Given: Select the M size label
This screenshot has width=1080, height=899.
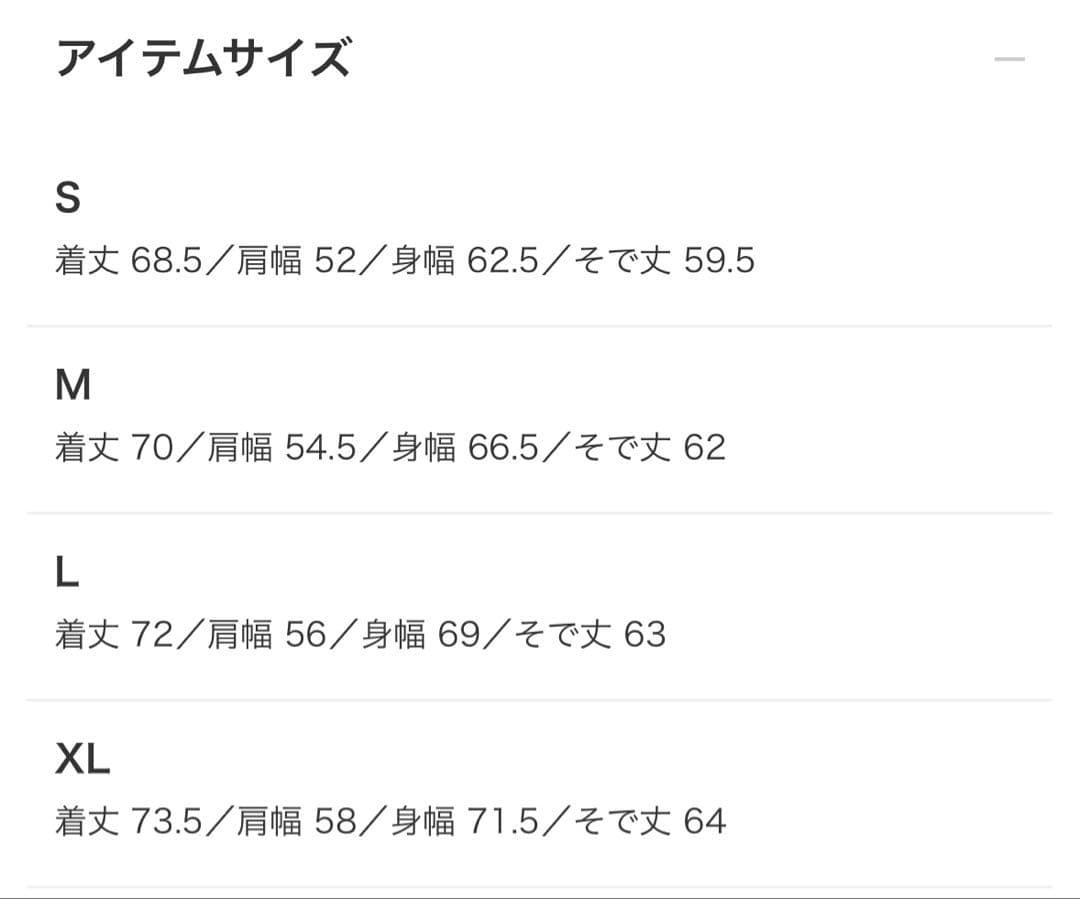Looking at the screenshot, I should (x=72, y=385).
